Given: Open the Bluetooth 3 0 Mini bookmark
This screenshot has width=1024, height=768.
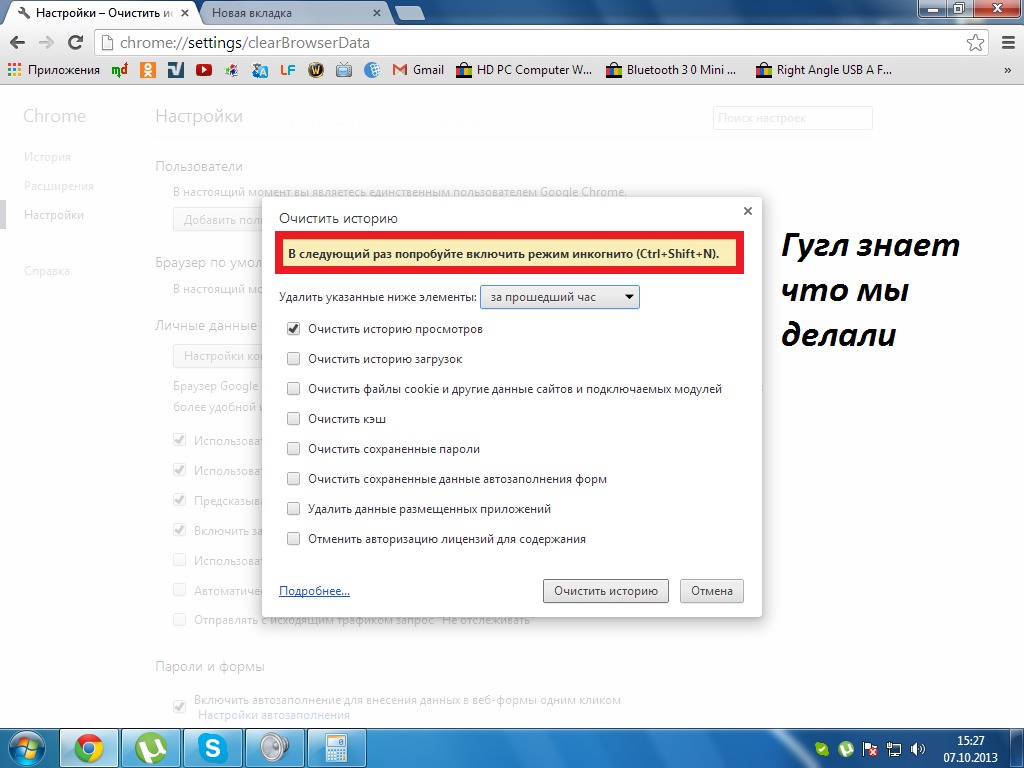Looking at the screenshot, I should click(x=671, y=70).
